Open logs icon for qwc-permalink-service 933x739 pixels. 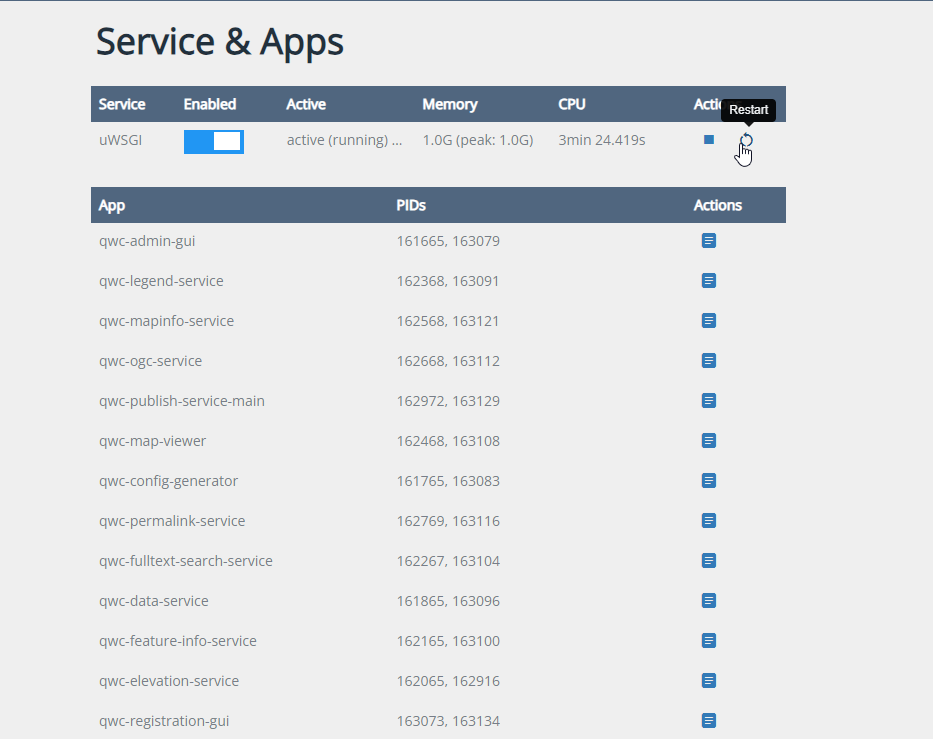[x=709, y=521]
